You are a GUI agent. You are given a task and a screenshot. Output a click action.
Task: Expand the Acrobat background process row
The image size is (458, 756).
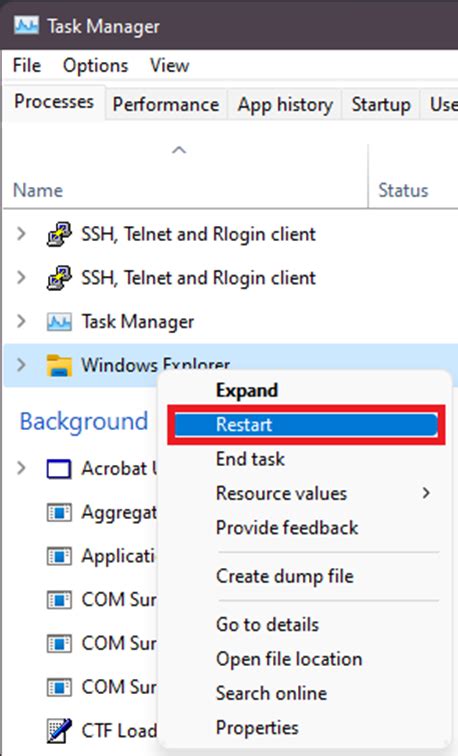tap(21, 469)
